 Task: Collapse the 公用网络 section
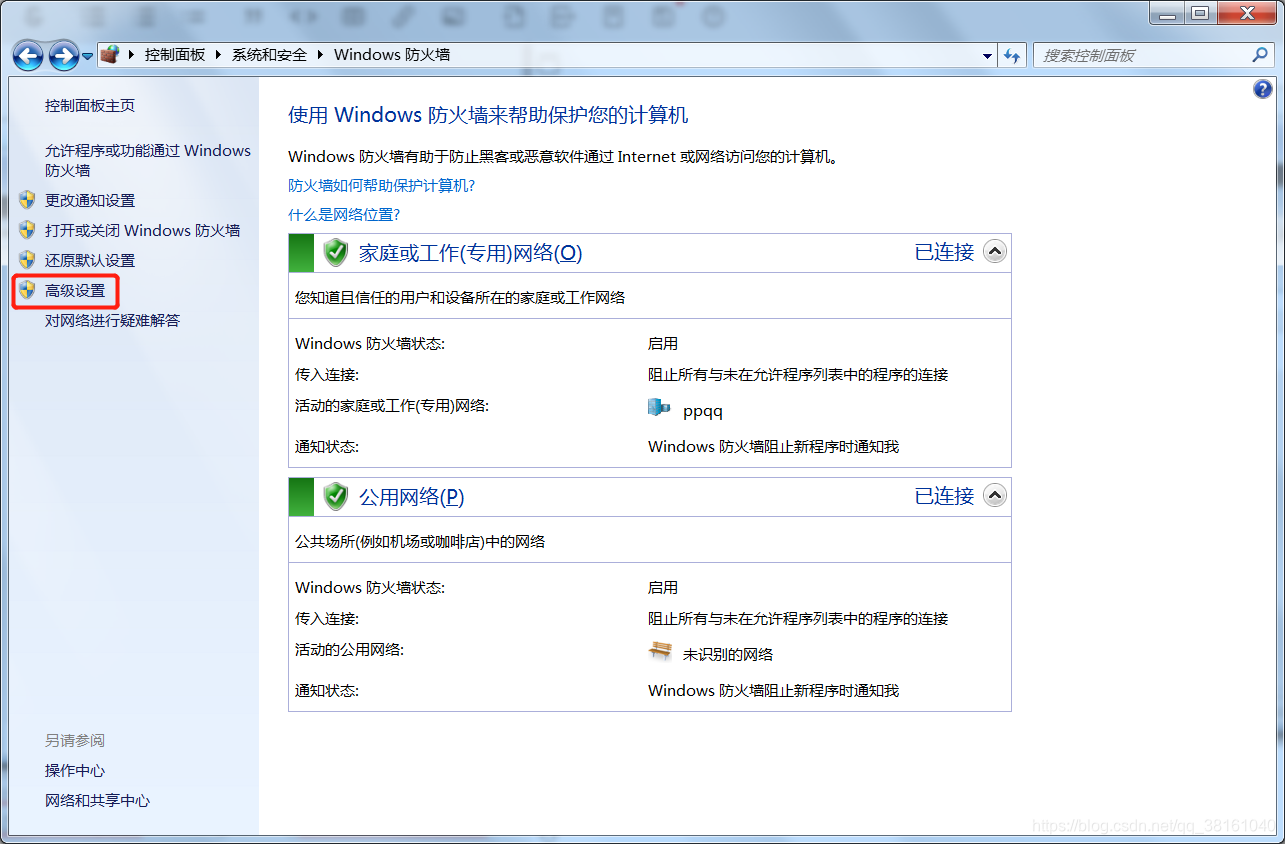(994, 495)
